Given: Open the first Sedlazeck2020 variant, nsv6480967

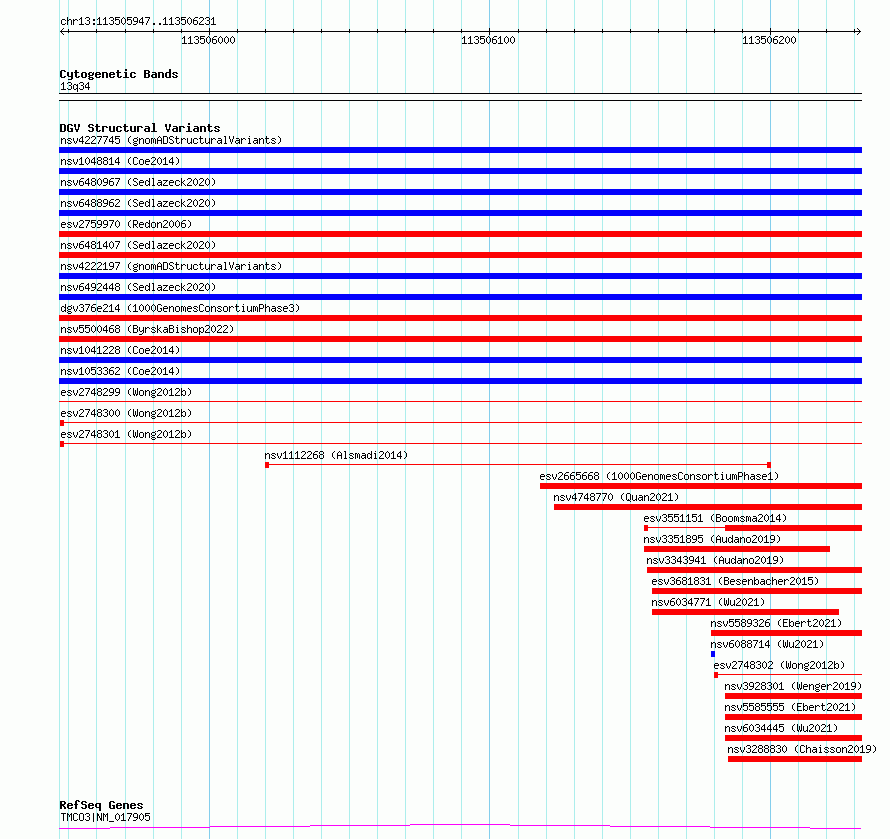Looking at the screenshot, I should (138, 182).
